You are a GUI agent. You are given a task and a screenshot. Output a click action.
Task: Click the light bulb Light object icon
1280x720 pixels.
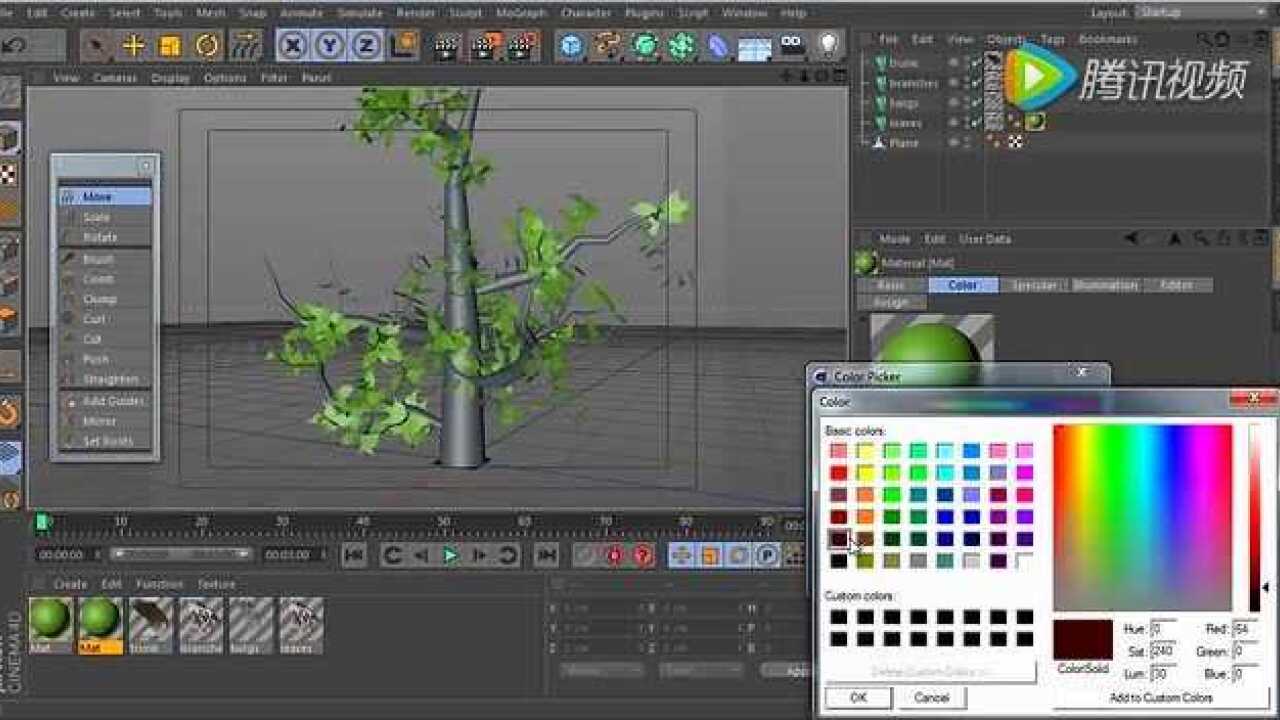click(x=828, y=46)
